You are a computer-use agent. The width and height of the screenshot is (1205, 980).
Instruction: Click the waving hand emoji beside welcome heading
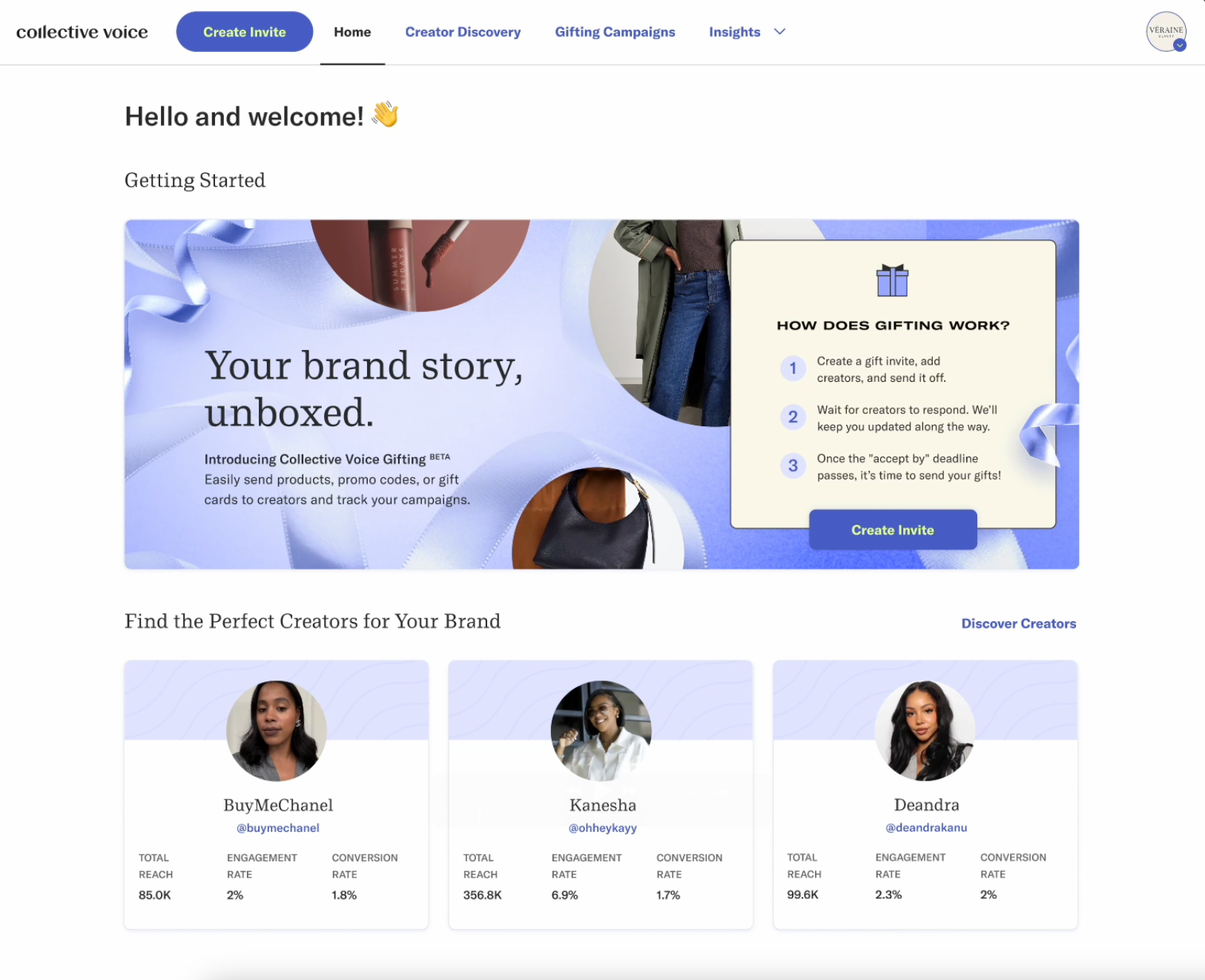pos(385,115)
